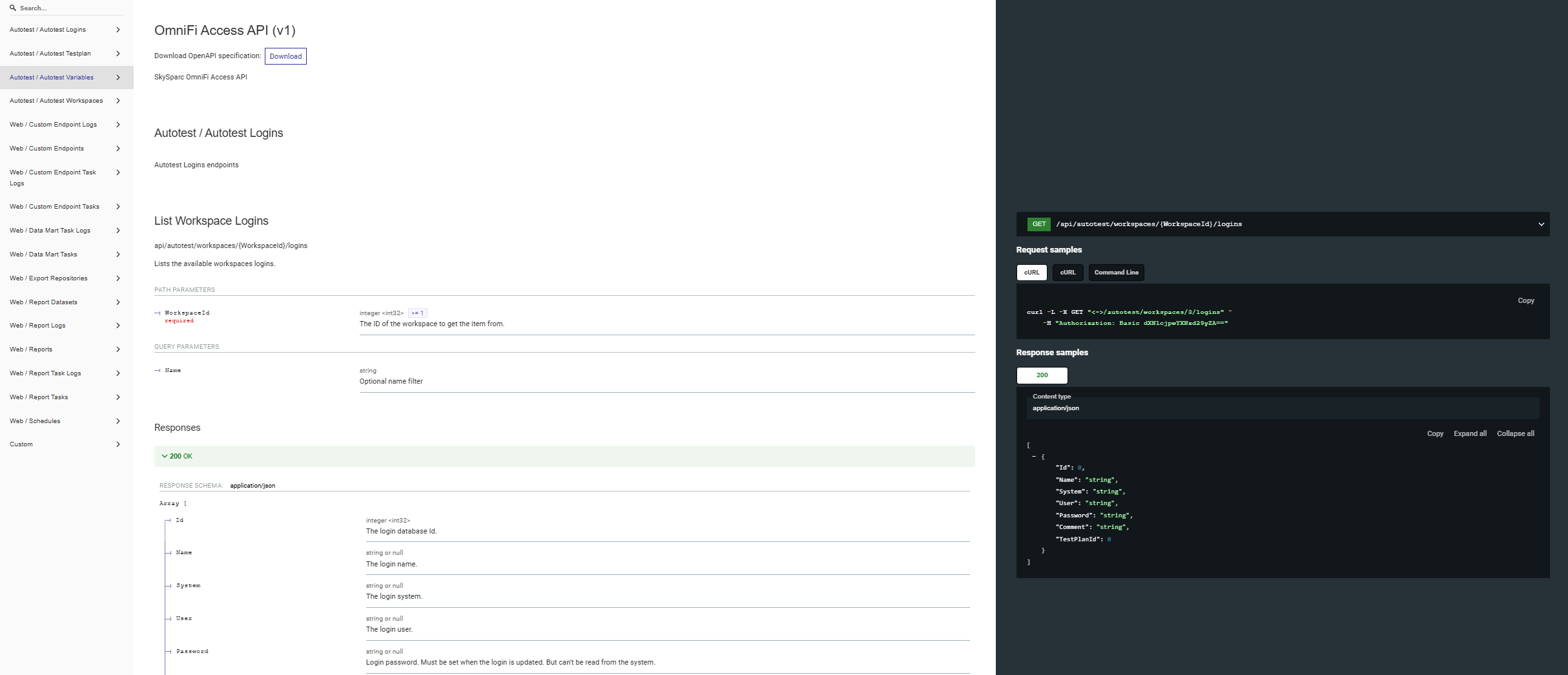Click the '>= 1' constraint badge
The width and height of the screenshot is (1568, 675).
coord(417,313)
